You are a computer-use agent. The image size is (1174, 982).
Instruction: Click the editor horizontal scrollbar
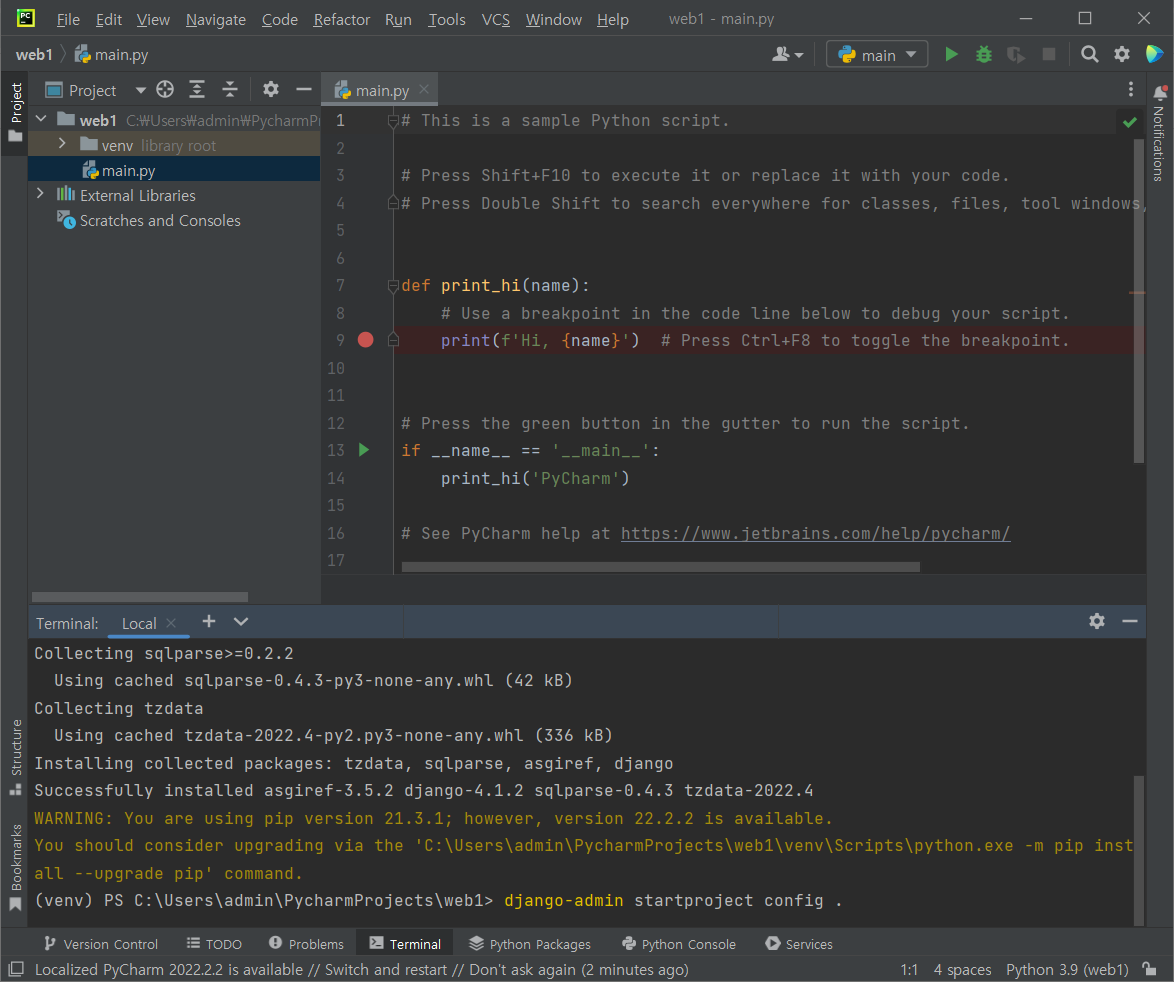(660, 567)
